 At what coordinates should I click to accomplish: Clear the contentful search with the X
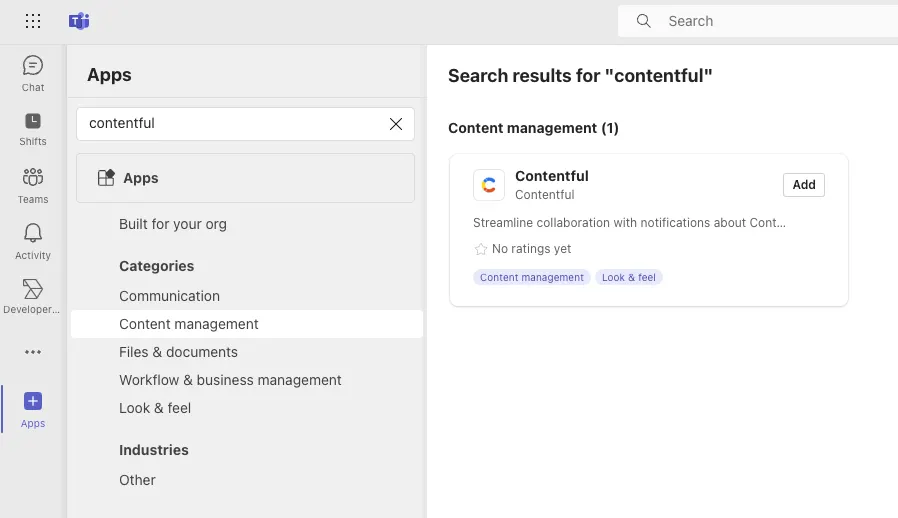pyautogui.click(x=396, y=124)
